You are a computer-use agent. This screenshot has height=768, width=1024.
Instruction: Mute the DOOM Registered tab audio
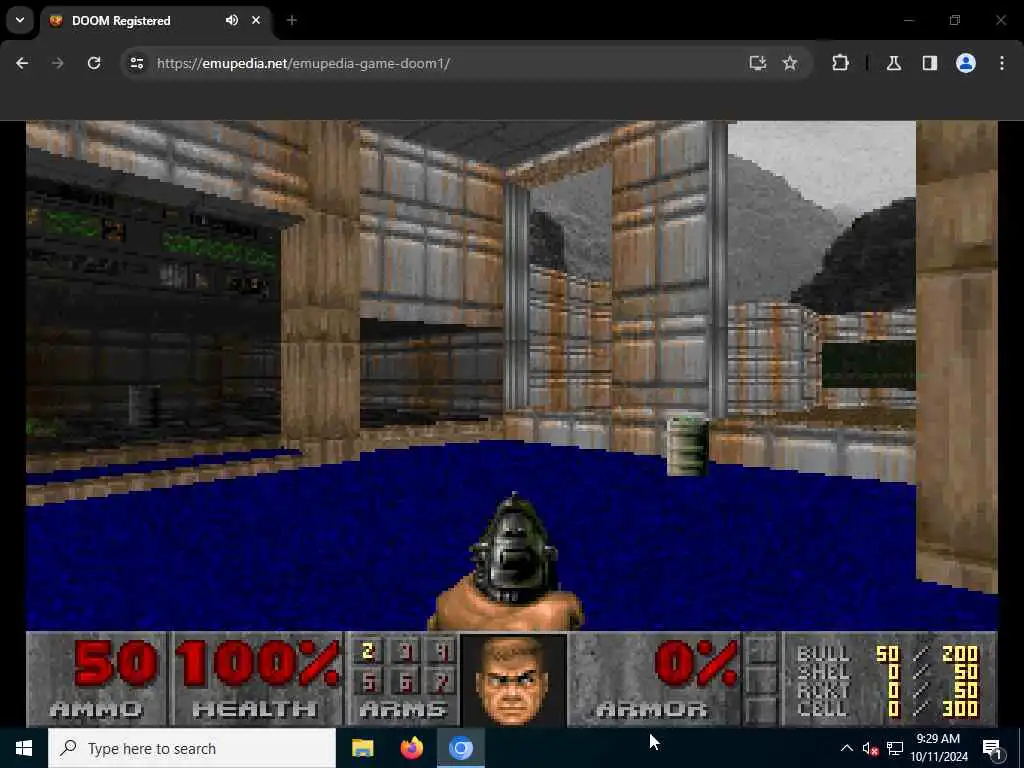[x=232, y=20]
